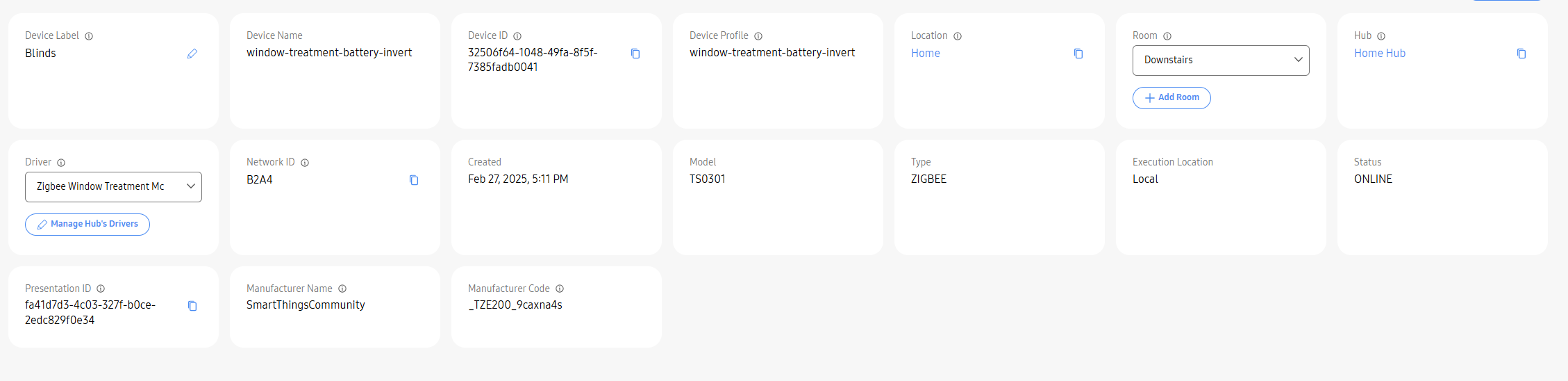Screen dimensions: 1568x381
Task: Show info icon beside Room label
Action: (1167, 36)
